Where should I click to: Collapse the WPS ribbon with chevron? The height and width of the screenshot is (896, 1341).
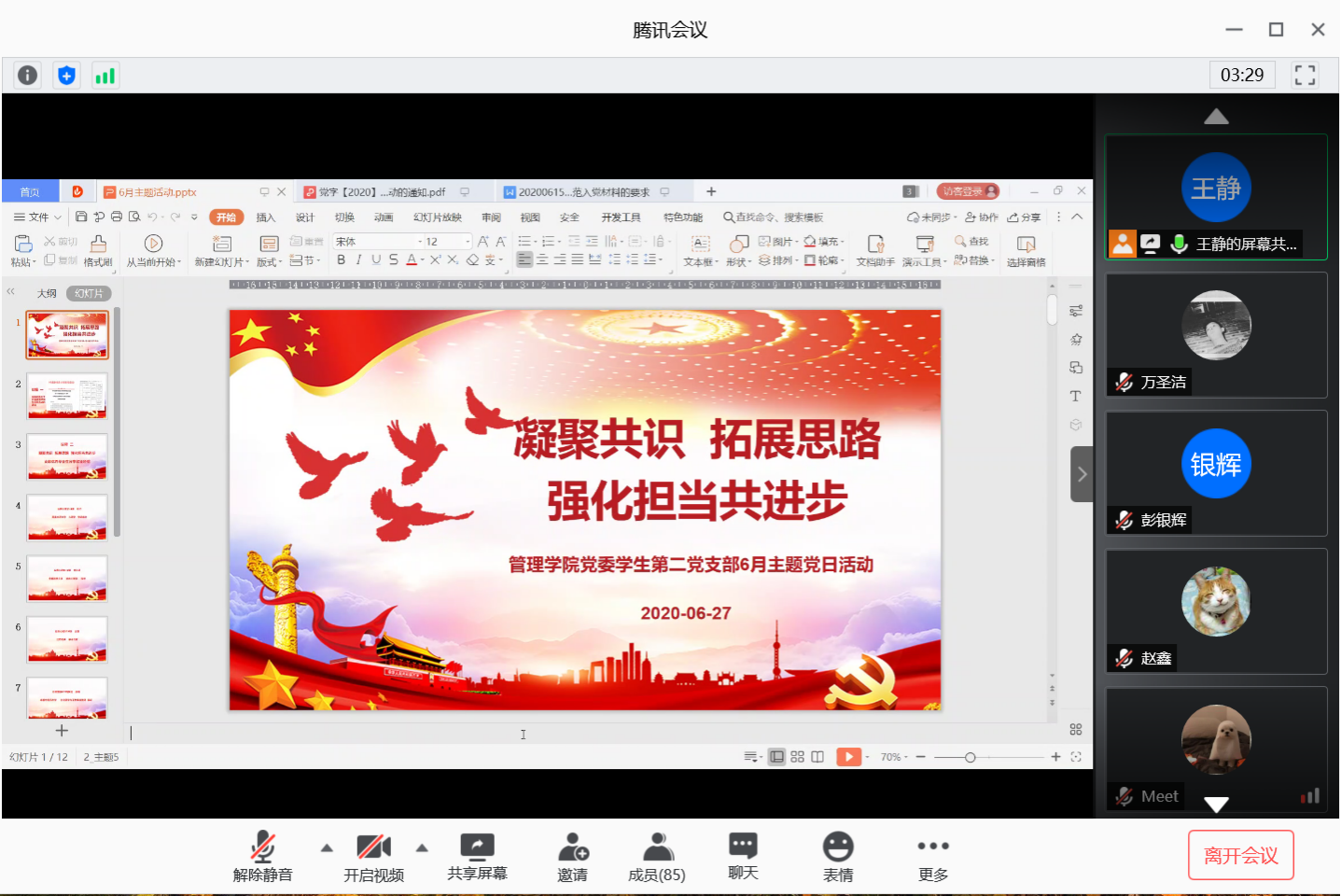1077,217
